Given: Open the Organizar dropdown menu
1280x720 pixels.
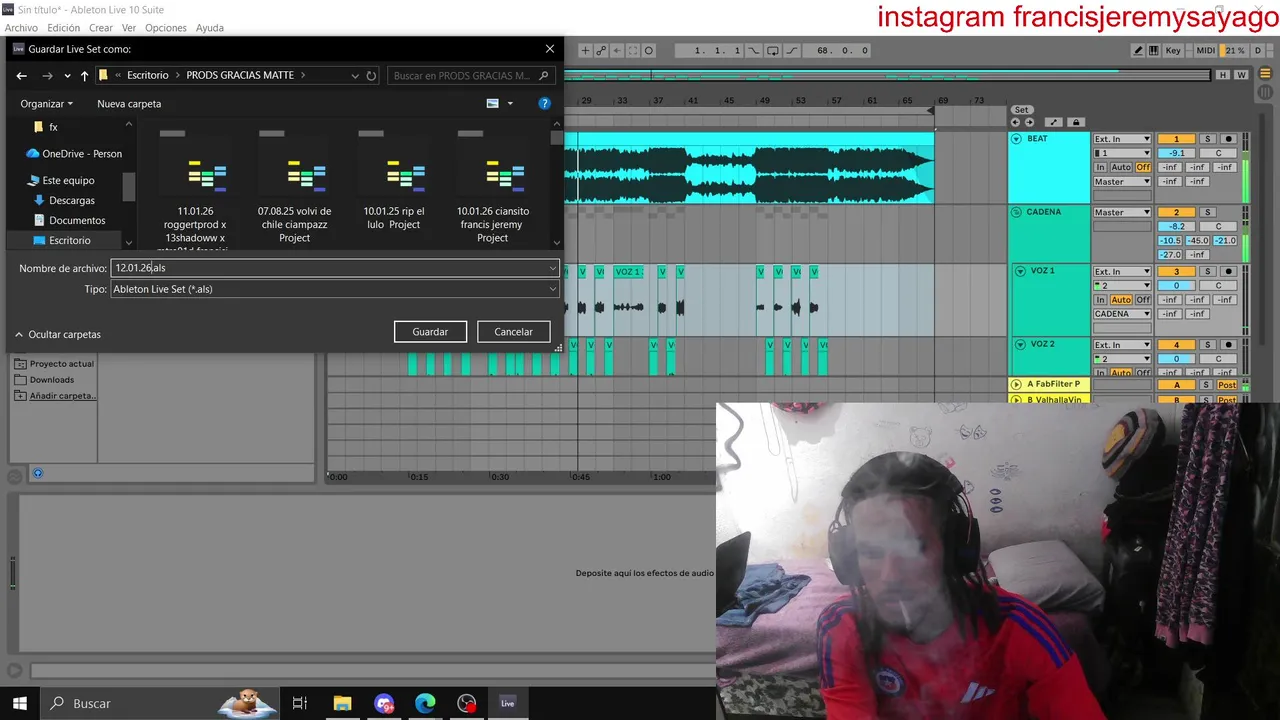Looking at the screenshot, I should pyautogui.click(x=46, y=103).
